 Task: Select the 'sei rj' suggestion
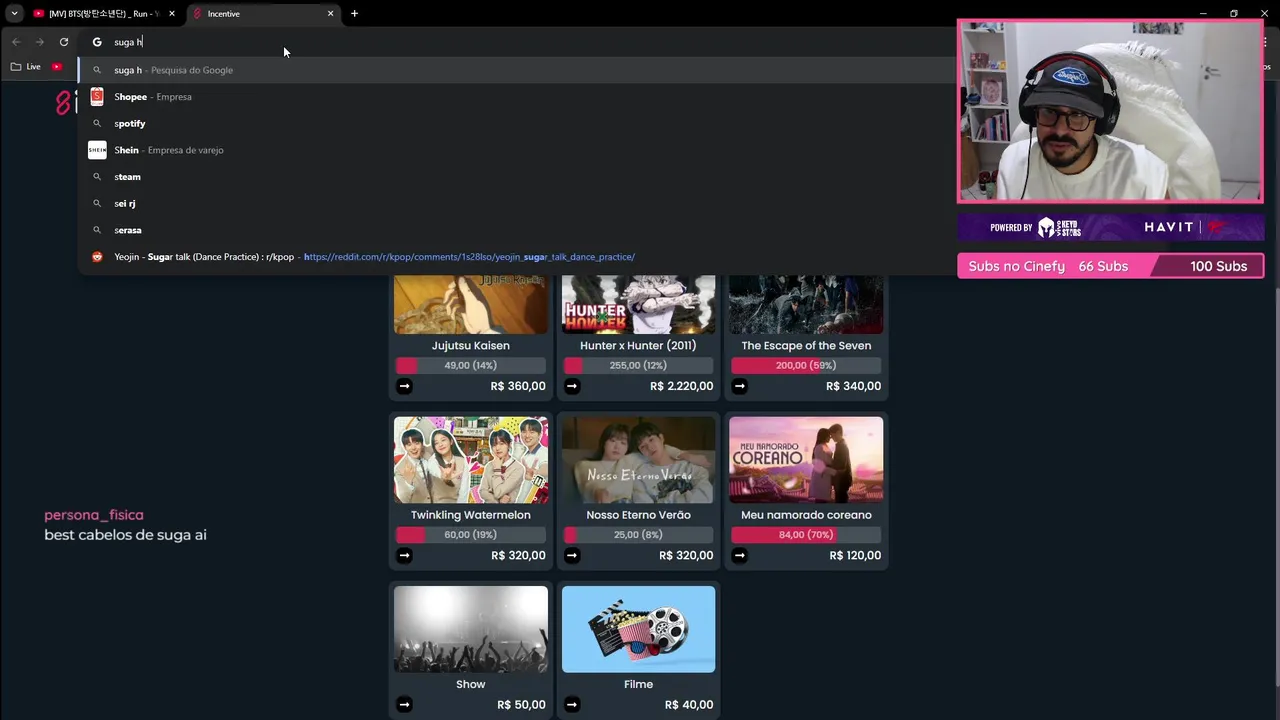click(515, 203)
